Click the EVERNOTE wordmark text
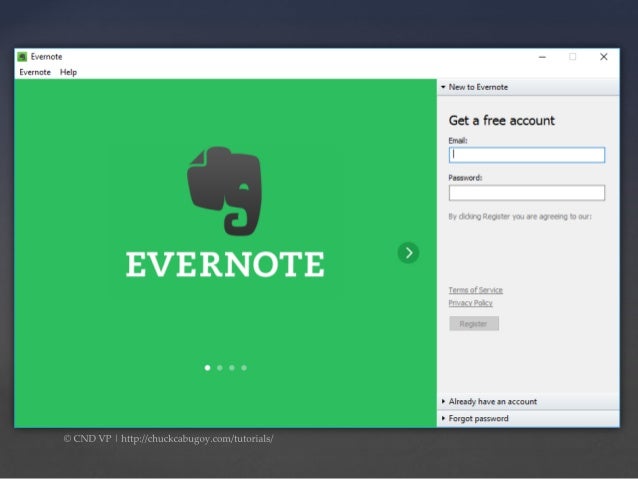 (225, 265)
